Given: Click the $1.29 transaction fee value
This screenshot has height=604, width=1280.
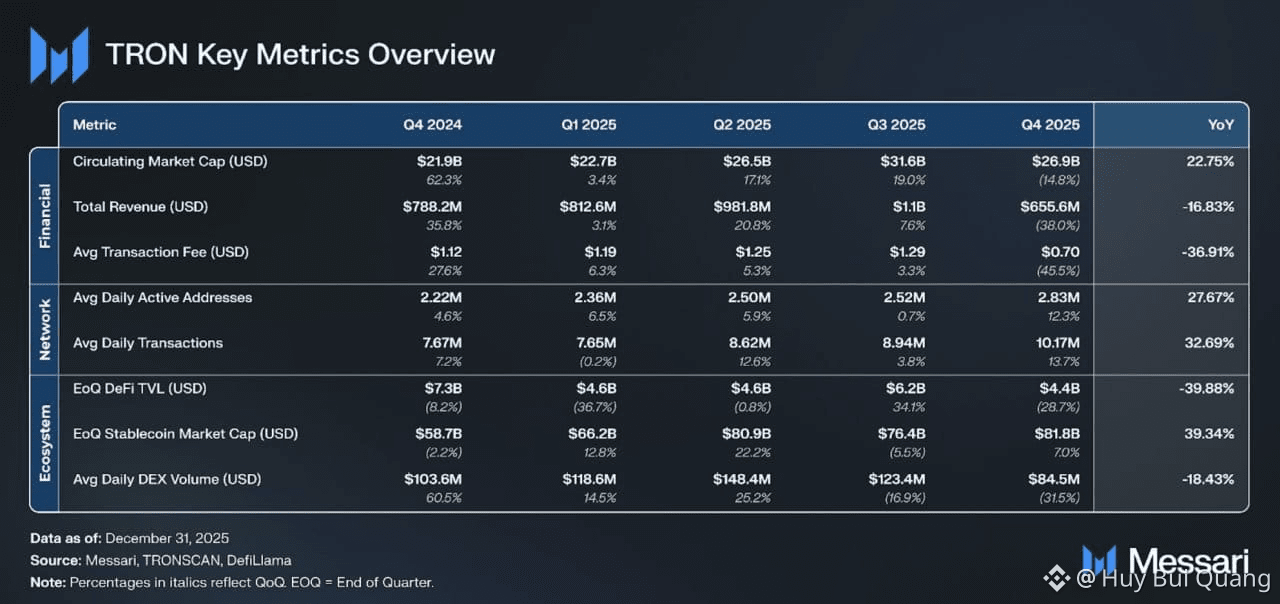Looking at the screenshot, I should pos(908,252).
